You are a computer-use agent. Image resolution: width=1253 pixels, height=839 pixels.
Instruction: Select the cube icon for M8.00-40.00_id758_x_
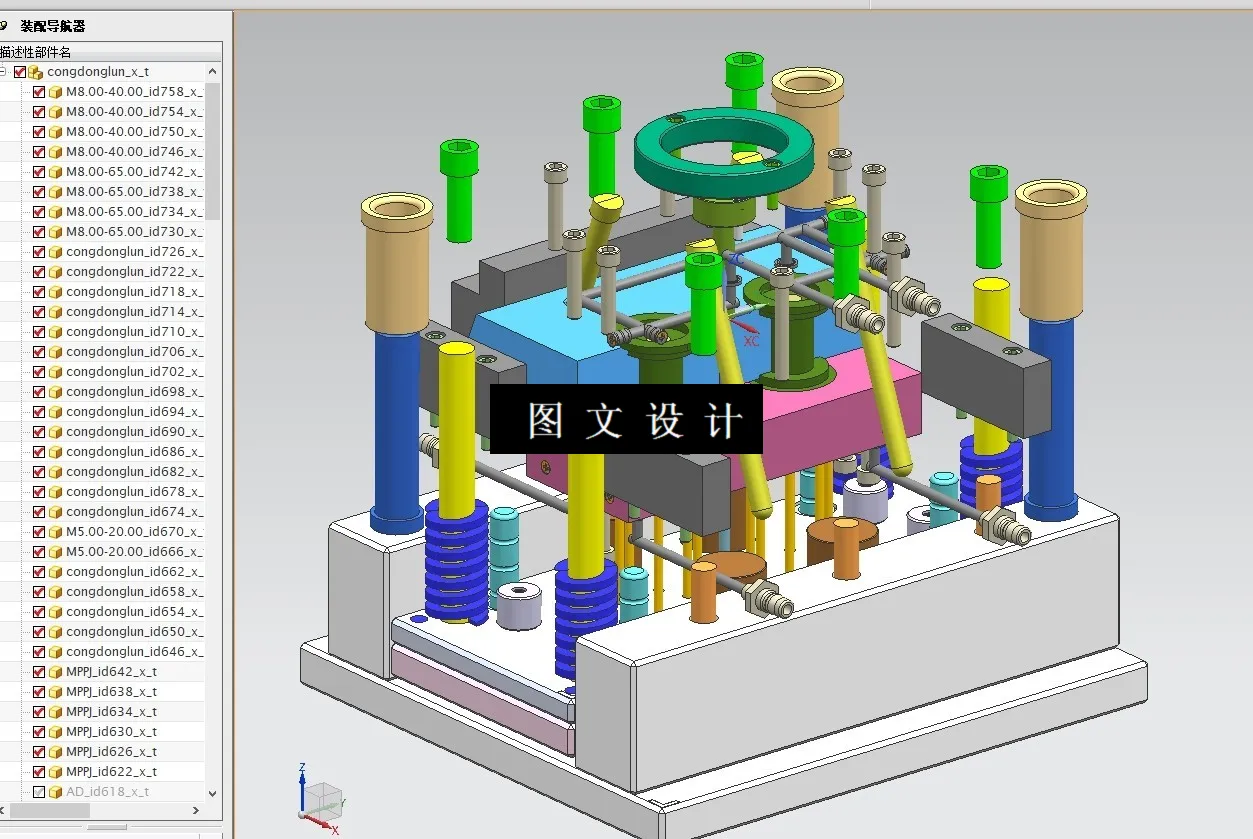55,91
